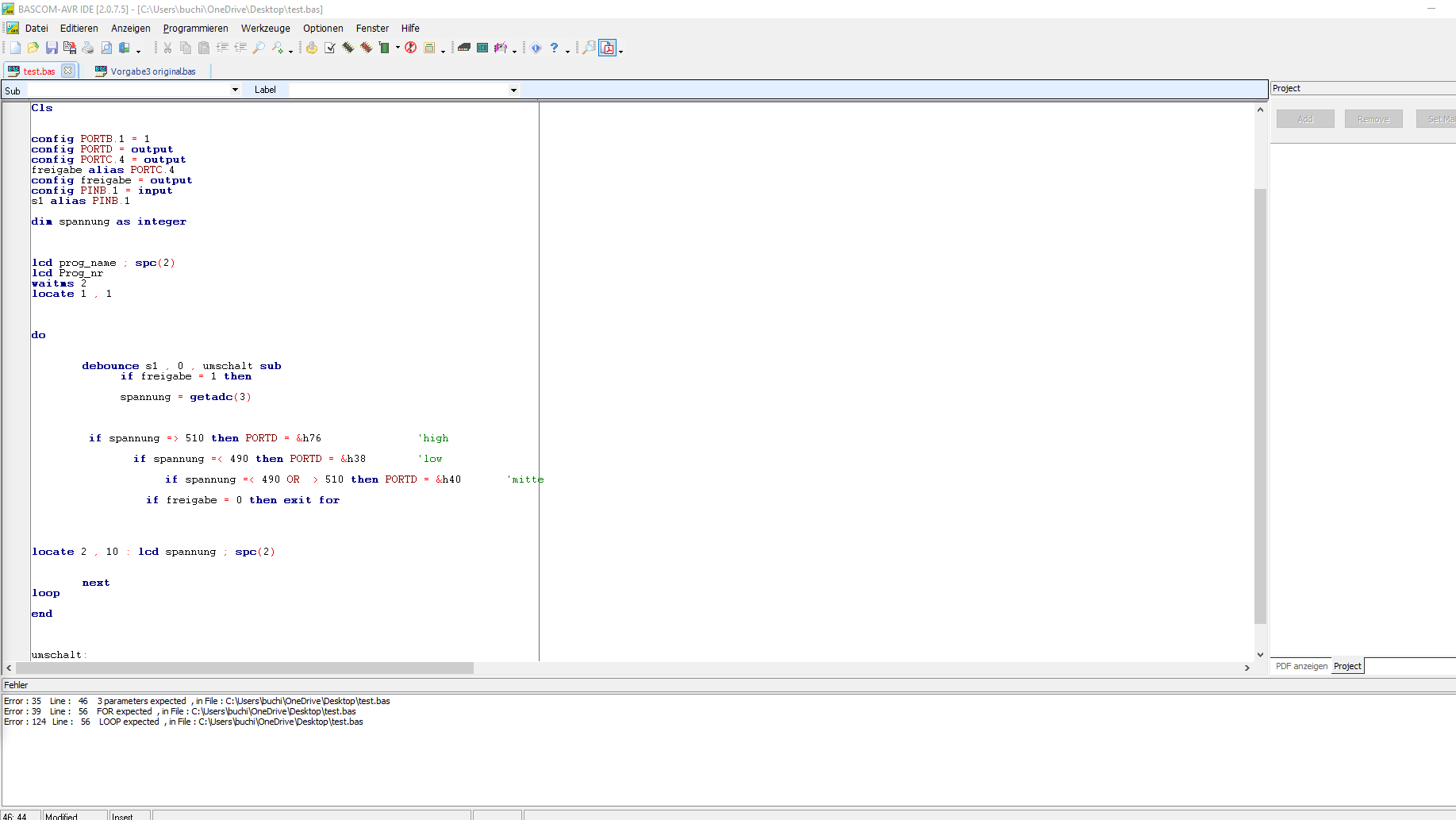The width and height of the screenshot is (1456, 820).
Task: Click the horizontal scrollbar of code editor
Action: pos(244,668)
